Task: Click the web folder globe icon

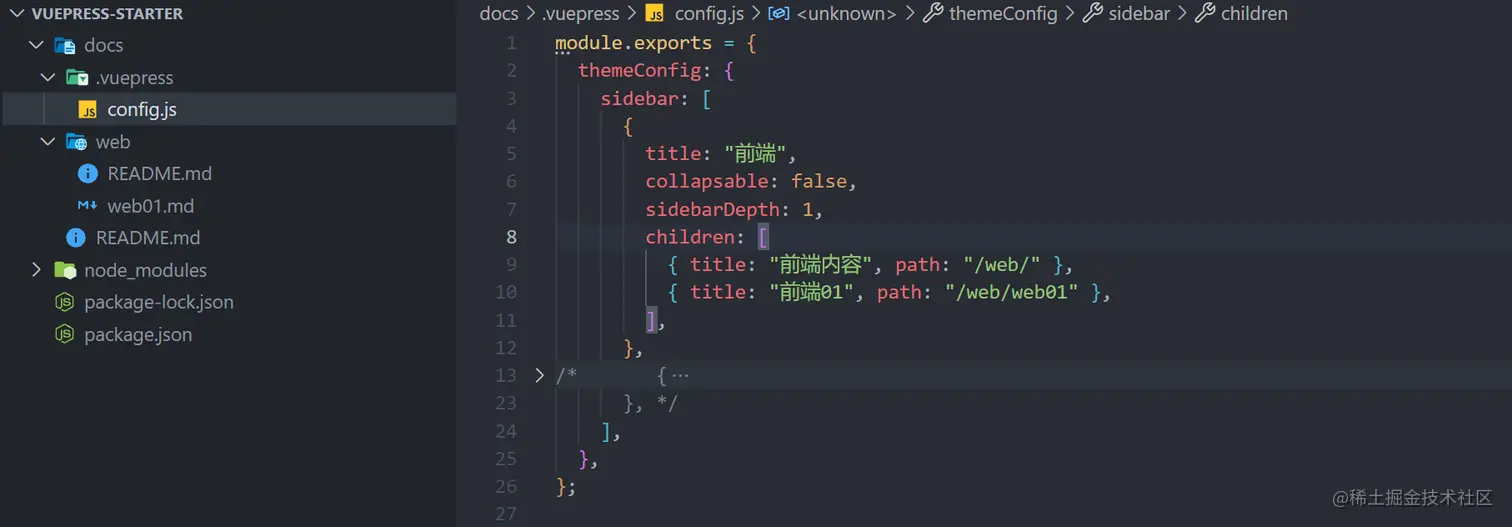Action: pos(77,141)
